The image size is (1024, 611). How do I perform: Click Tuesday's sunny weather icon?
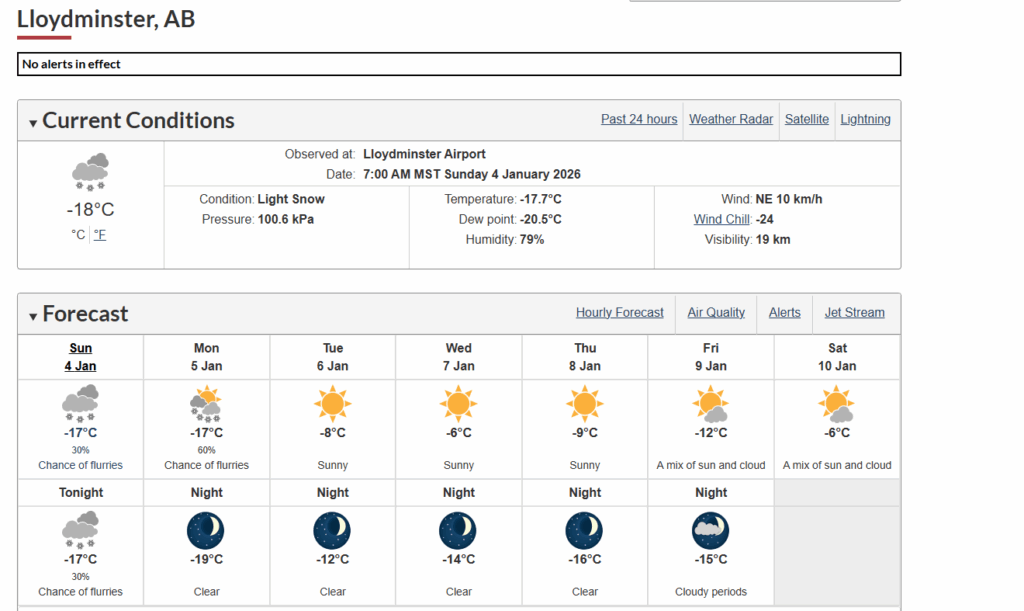point(332,404)
